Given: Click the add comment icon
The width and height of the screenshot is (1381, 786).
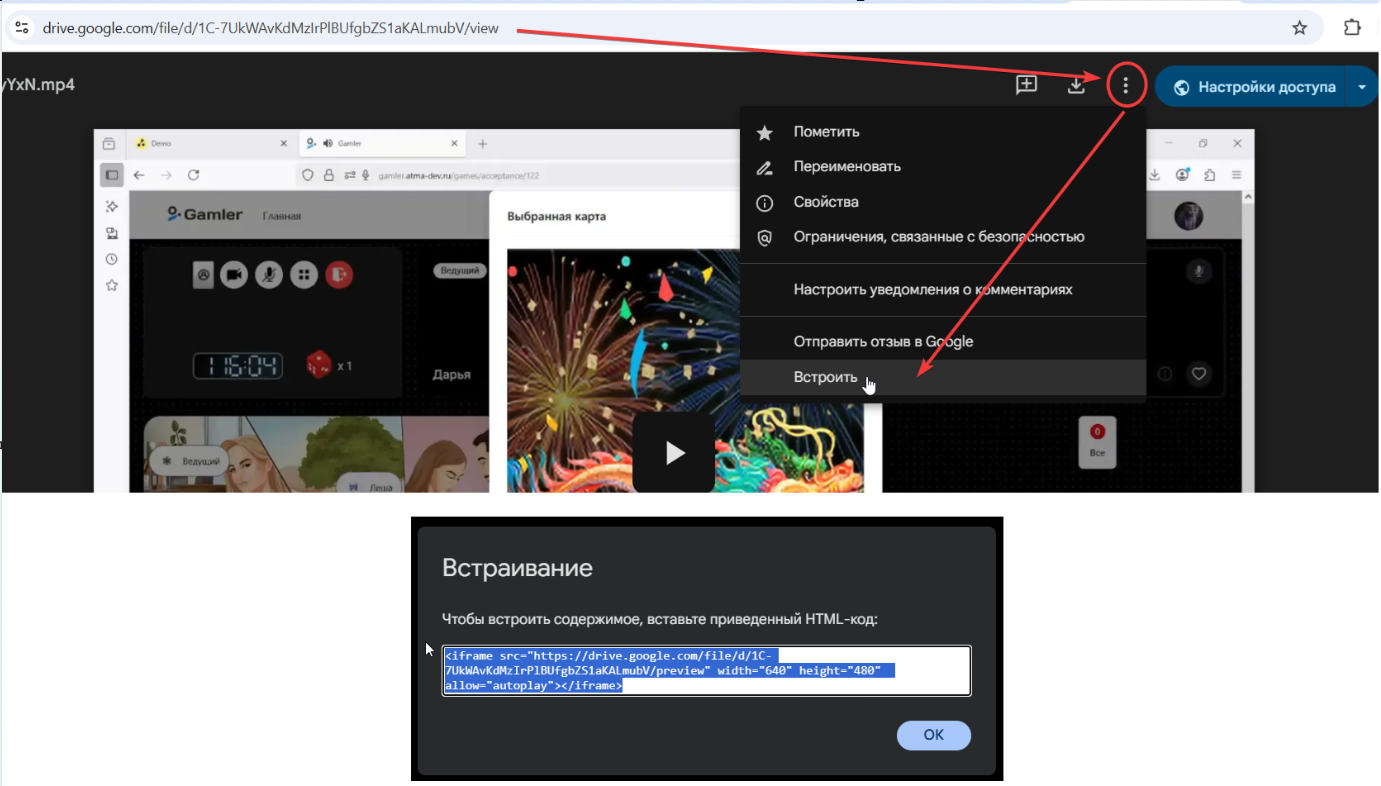Looking at the screenshot, I should click(x=1026, y=86).
